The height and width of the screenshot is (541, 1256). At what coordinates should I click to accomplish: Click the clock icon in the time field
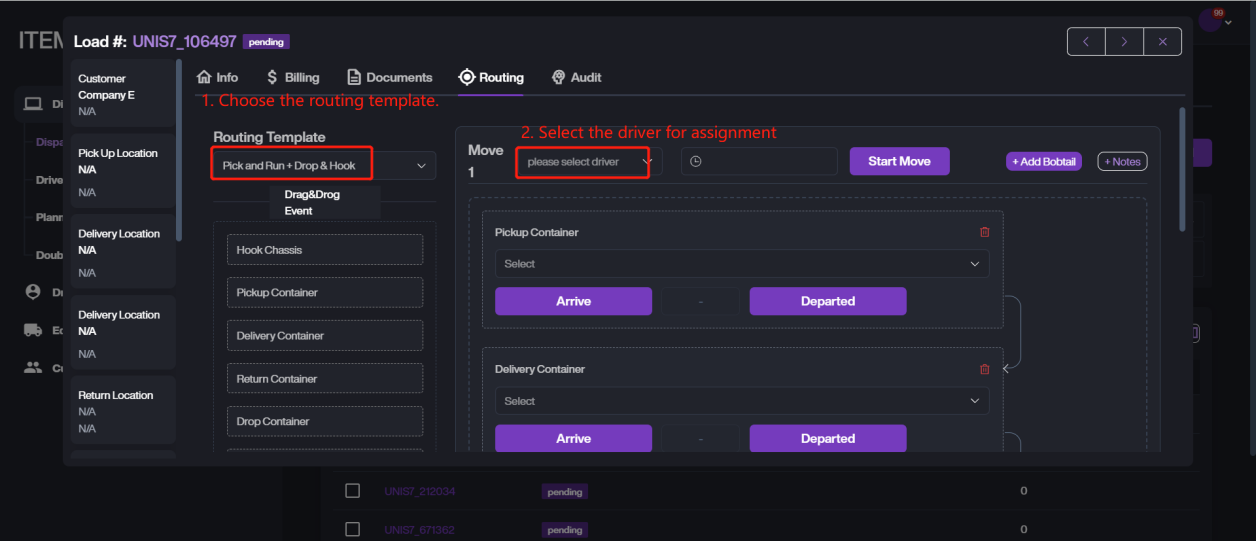(696, 162)
